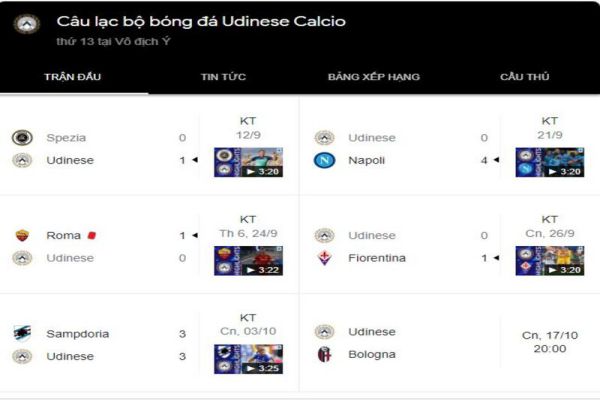Click the Napoli team logo
Screen dimensions: 600x400
point(324,160)
